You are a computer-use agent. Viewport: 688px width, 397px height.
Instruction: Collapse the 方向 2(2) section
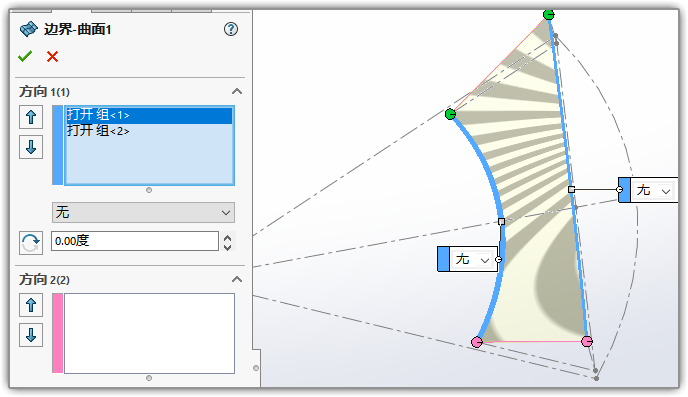(237, 279)
